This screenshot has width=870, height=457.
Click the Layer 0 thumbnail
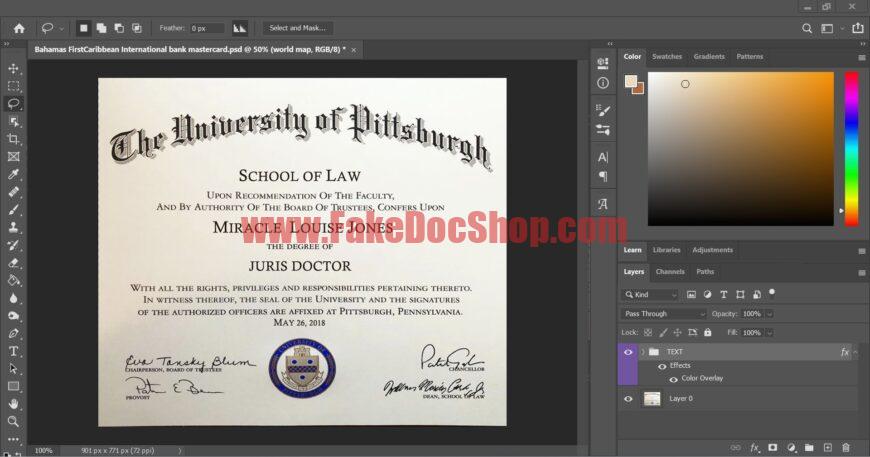point(652,399)
